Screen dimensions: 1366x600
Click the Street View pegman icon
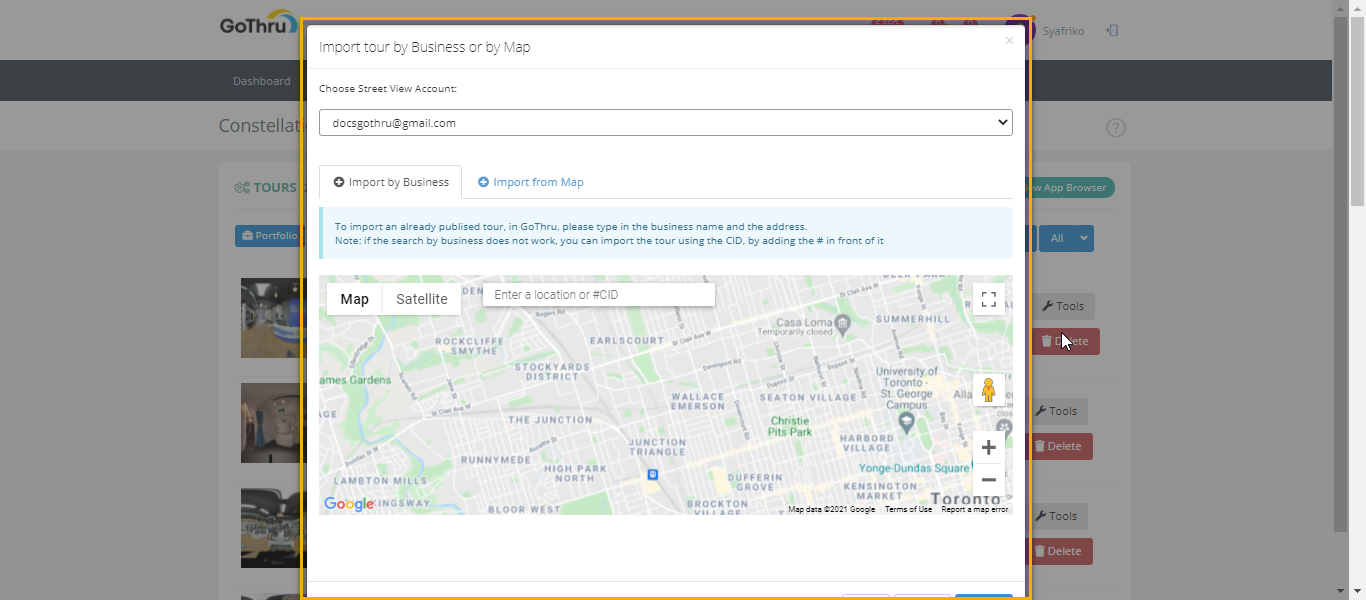[x=989, y=390]
